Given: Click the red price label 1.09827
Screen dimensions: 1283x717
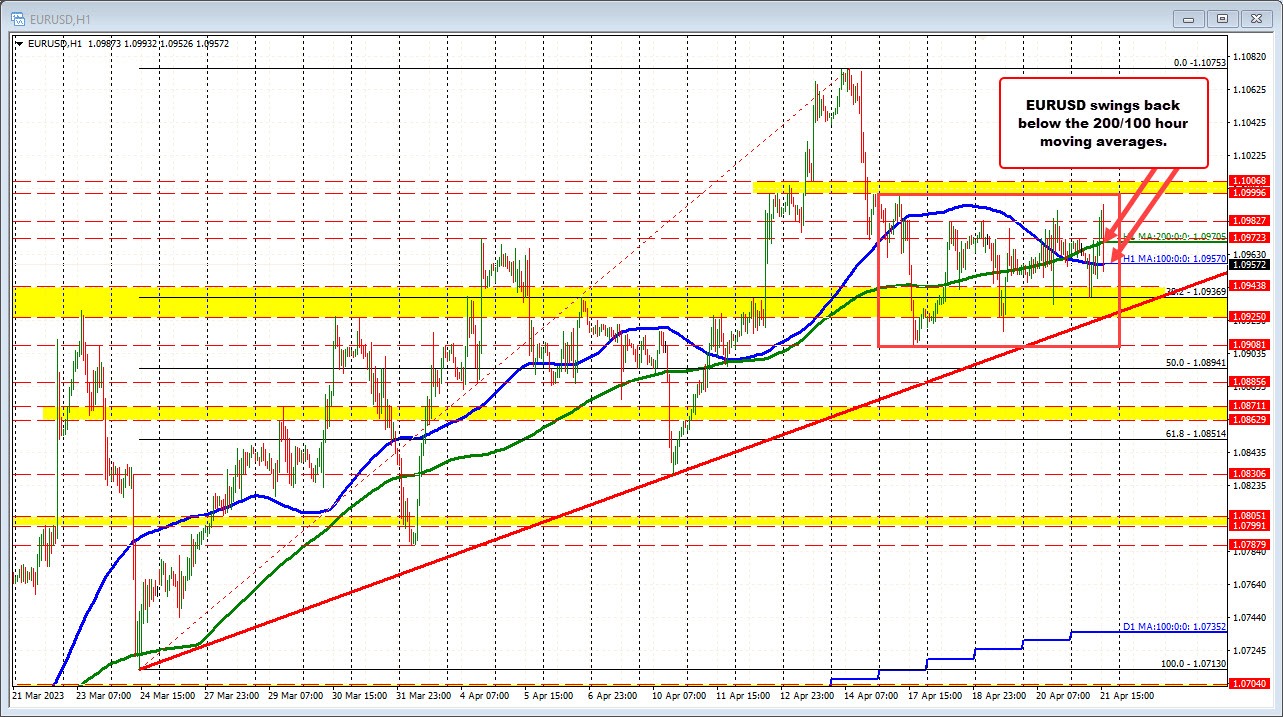Looking at the screenshot, I should (x=1250, y=221).
